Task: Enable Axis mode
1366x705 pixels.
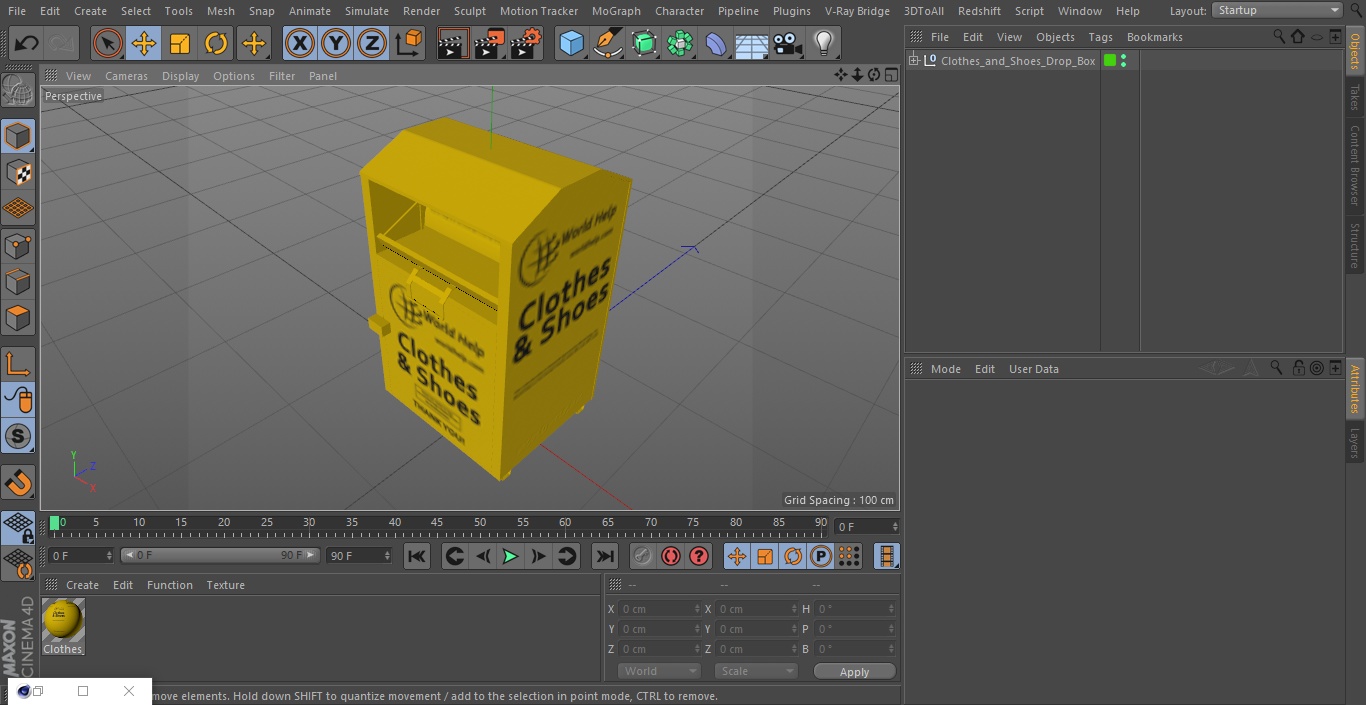Action: click(x=18, y=364)
